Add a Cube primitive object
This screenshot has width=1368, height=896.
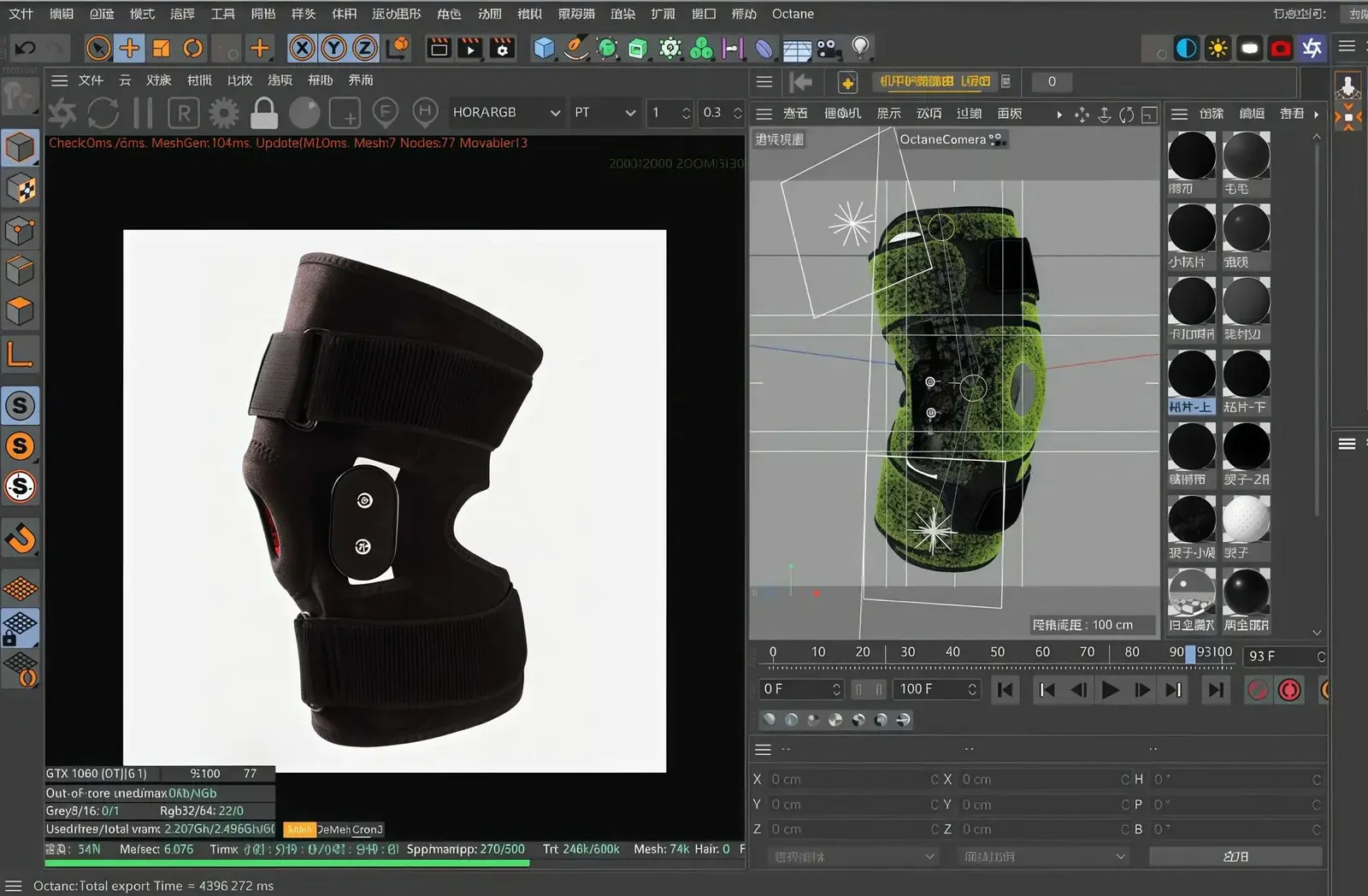(544, 48)
